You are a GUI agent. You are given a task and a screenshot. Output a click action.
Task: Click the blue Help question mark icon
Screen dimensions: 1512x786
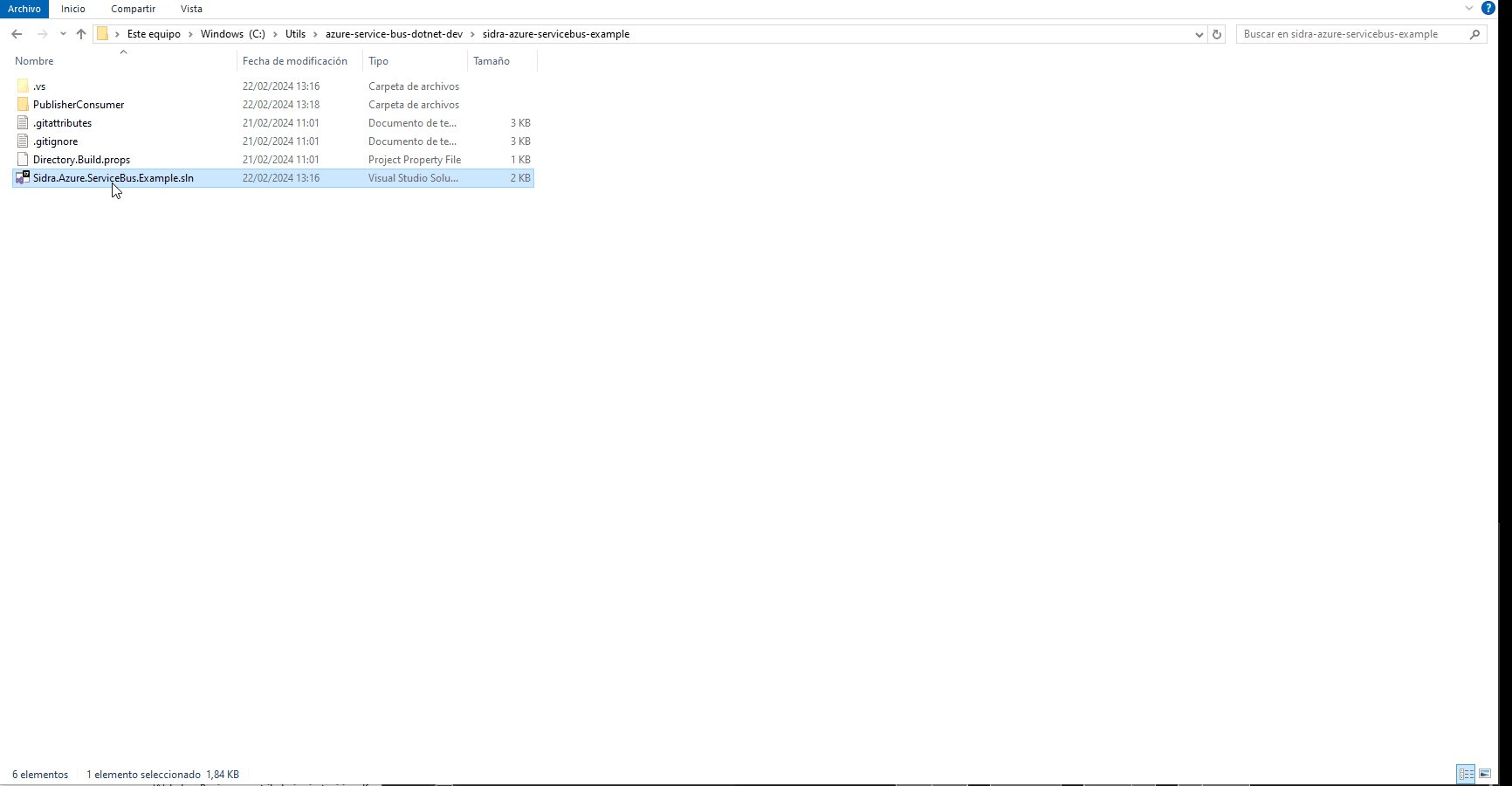click(1488, 8)
